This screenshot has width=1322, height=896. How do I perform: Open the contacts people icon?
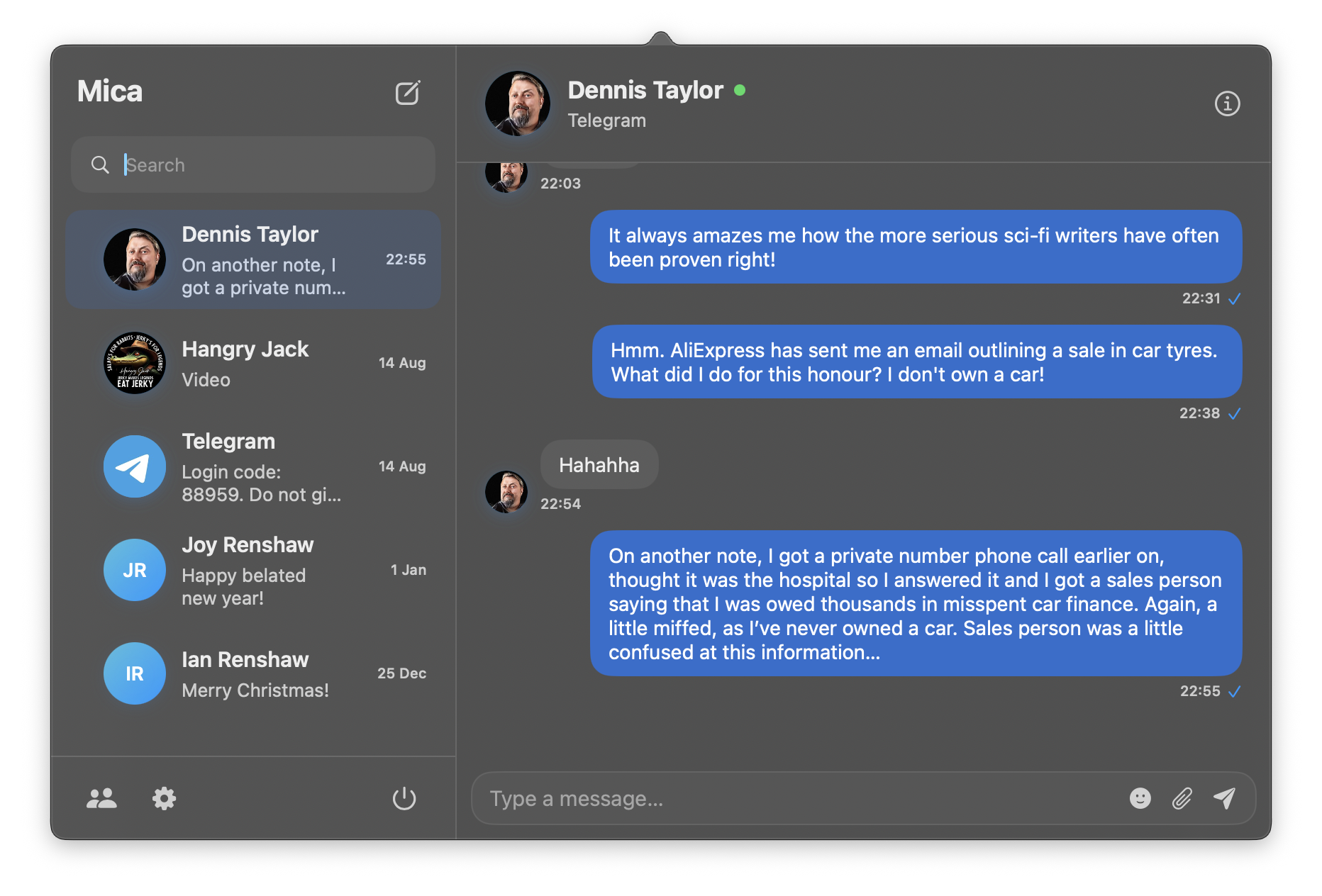(101, 799)
